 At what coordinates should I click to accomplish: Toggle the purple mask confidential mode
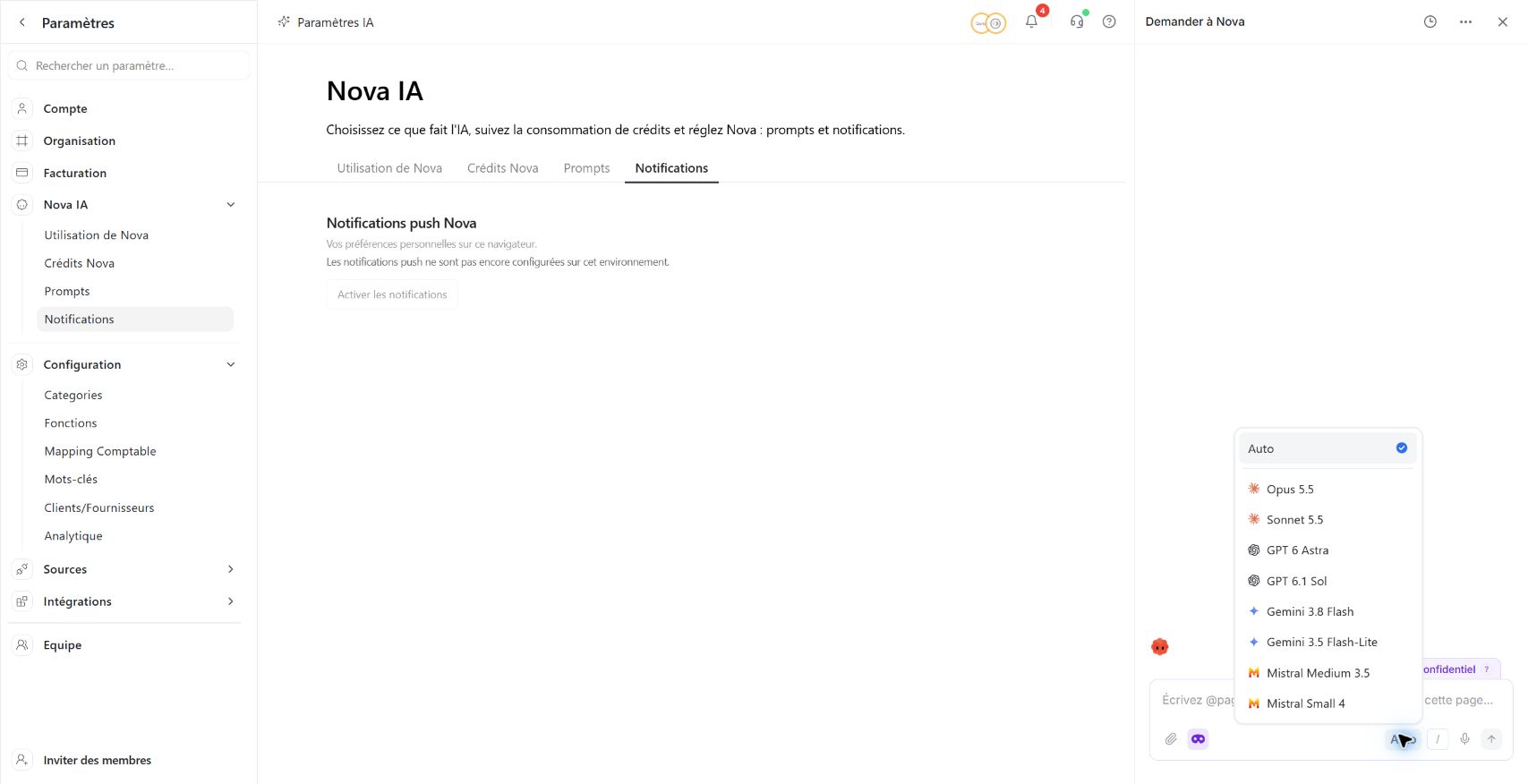[1198, 739]
